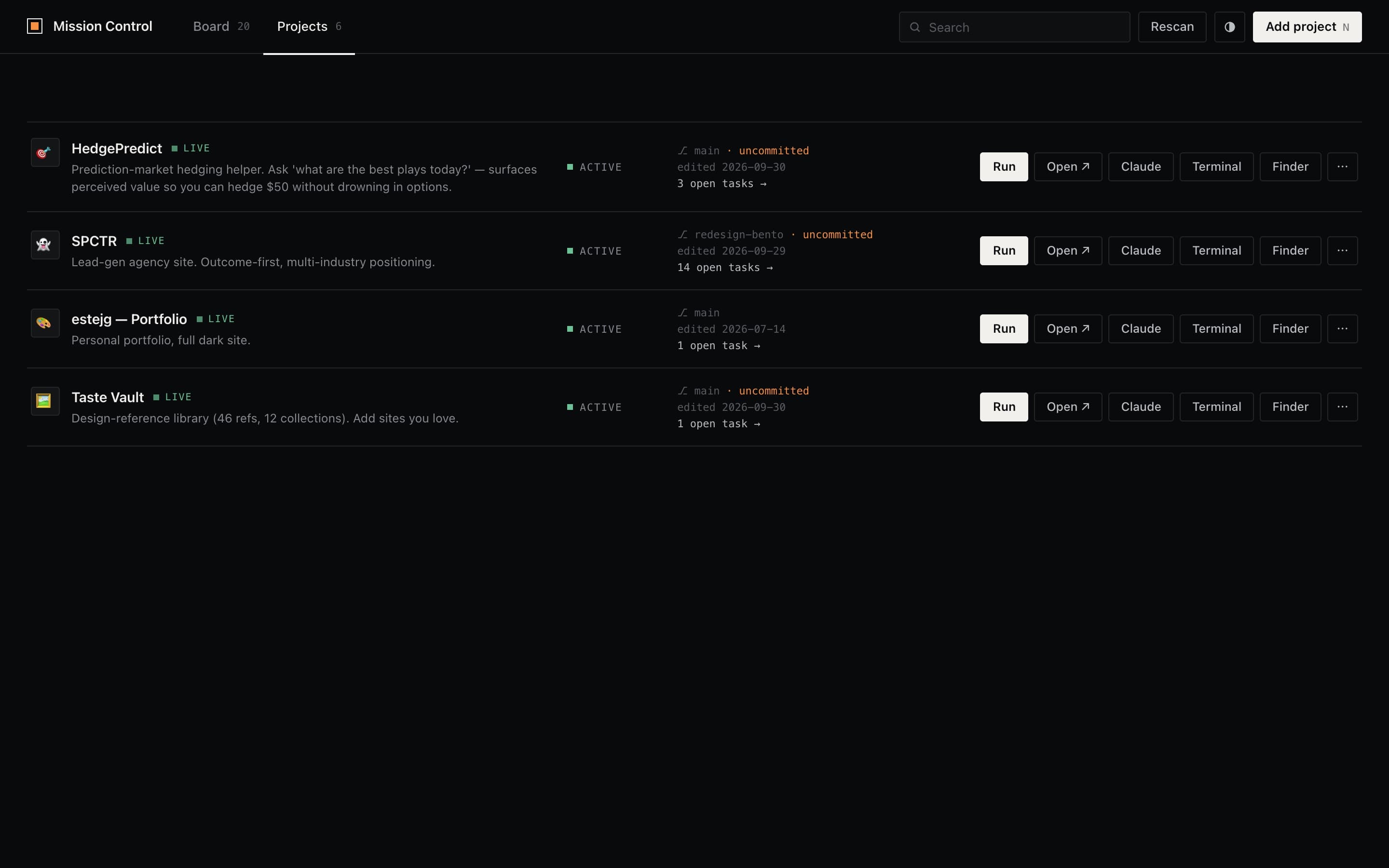Open Taste Vault '1 open task' link
Image resolution: width=1389 pixels, height=868 pixels.
pos(719,424)
